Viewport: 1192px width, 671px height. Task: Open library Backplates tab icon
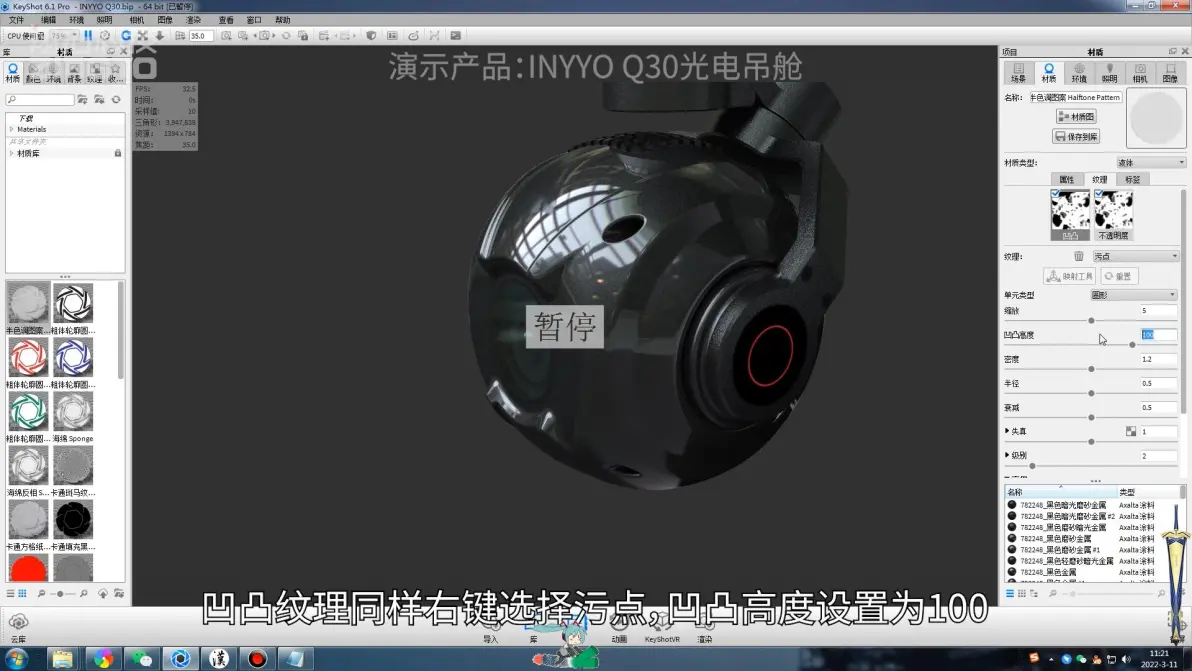click(x=74, y=73)
